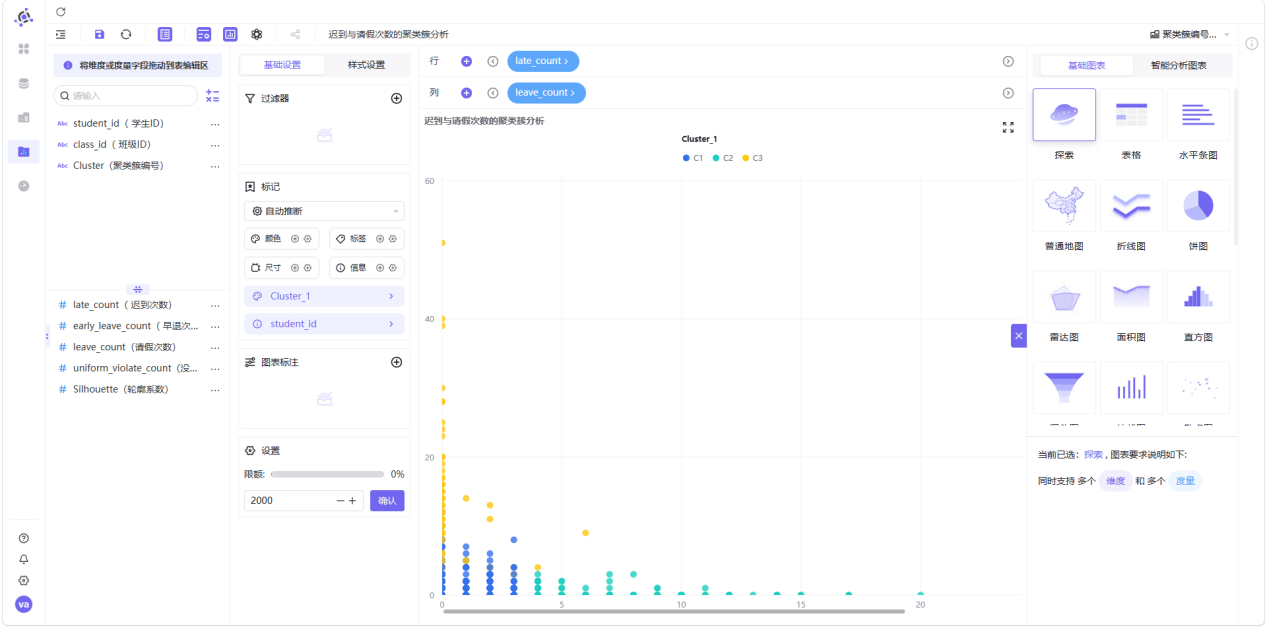The image size is (1267, 628).
Task: Open the 聚类簇编号 dataset dropdown at top right
Action: (1190, 34)
